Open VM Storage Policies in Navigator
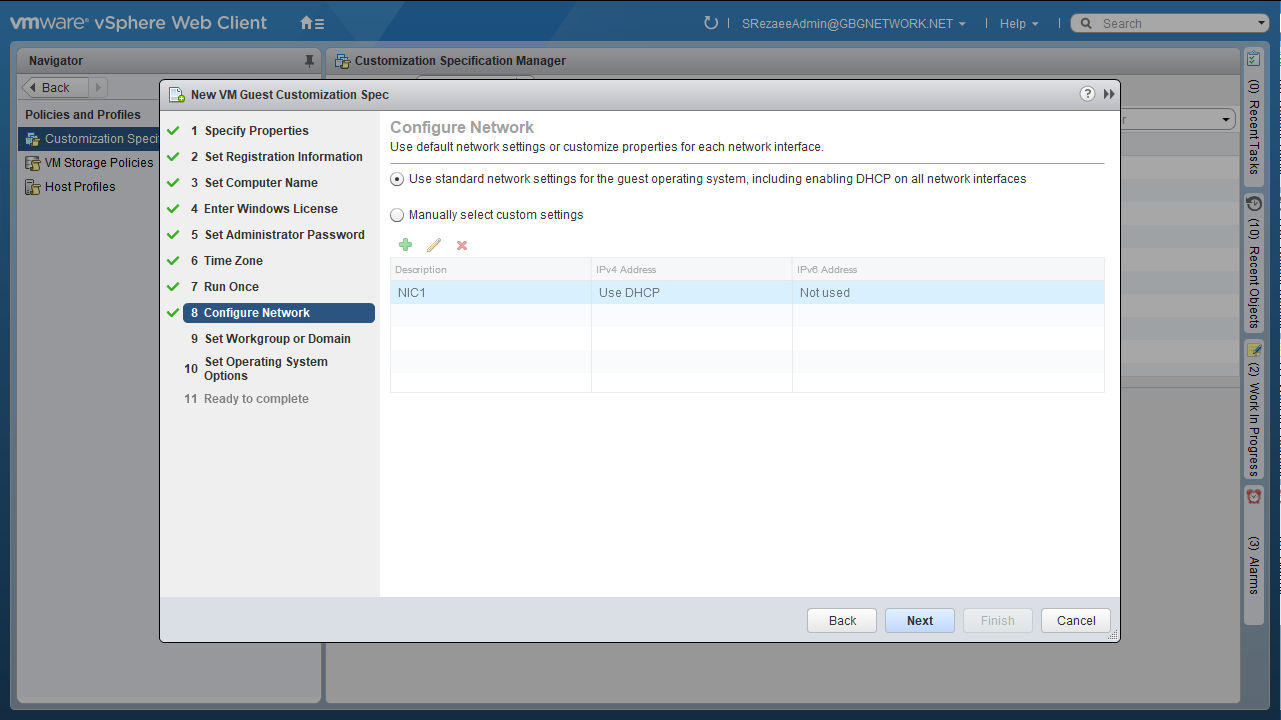Image resolution: width=1281 pixels, height=720 pixels. pos(99,163)
